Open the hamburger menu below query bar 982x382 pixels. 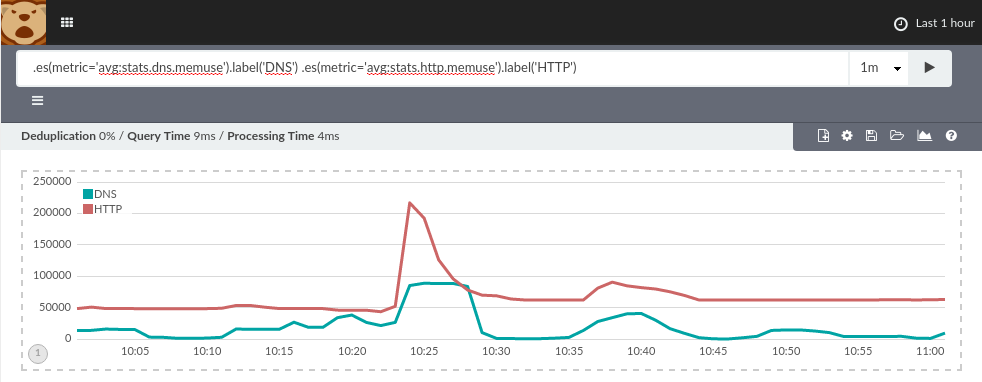coord(38,101)
